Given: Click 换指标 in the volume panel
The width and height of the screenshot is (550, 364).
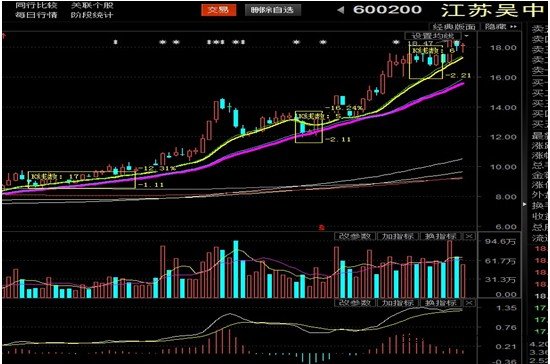Looking at the screenshot, I should pos(441,236).
